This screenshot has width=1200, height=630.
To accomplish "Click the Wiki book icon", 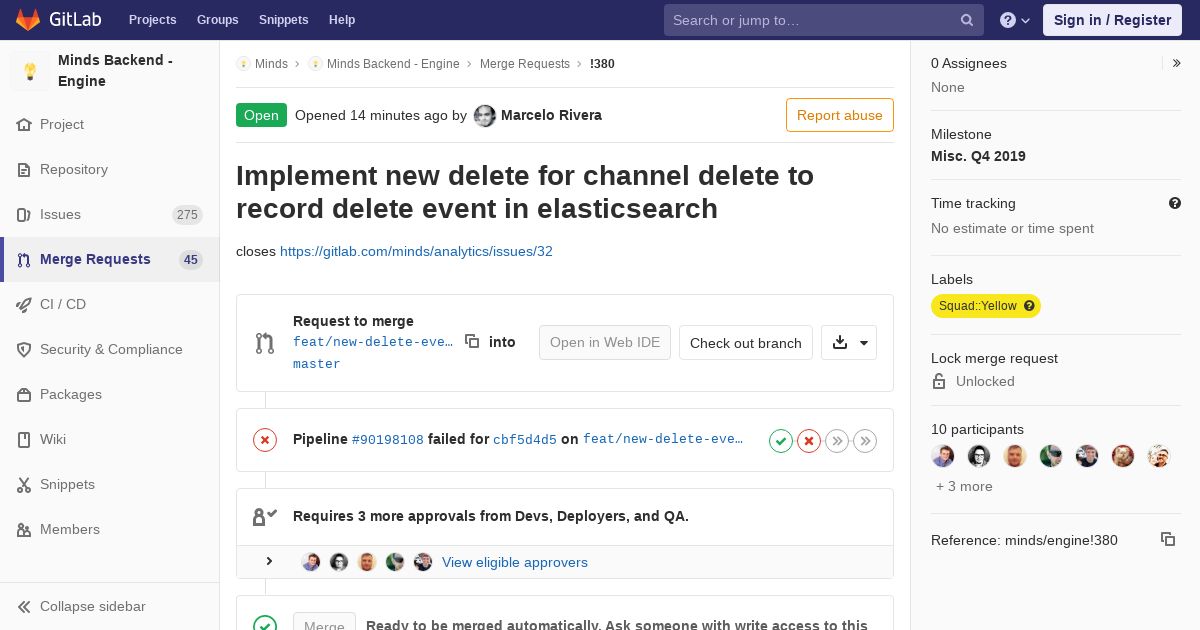I will (x=24, y=439).
